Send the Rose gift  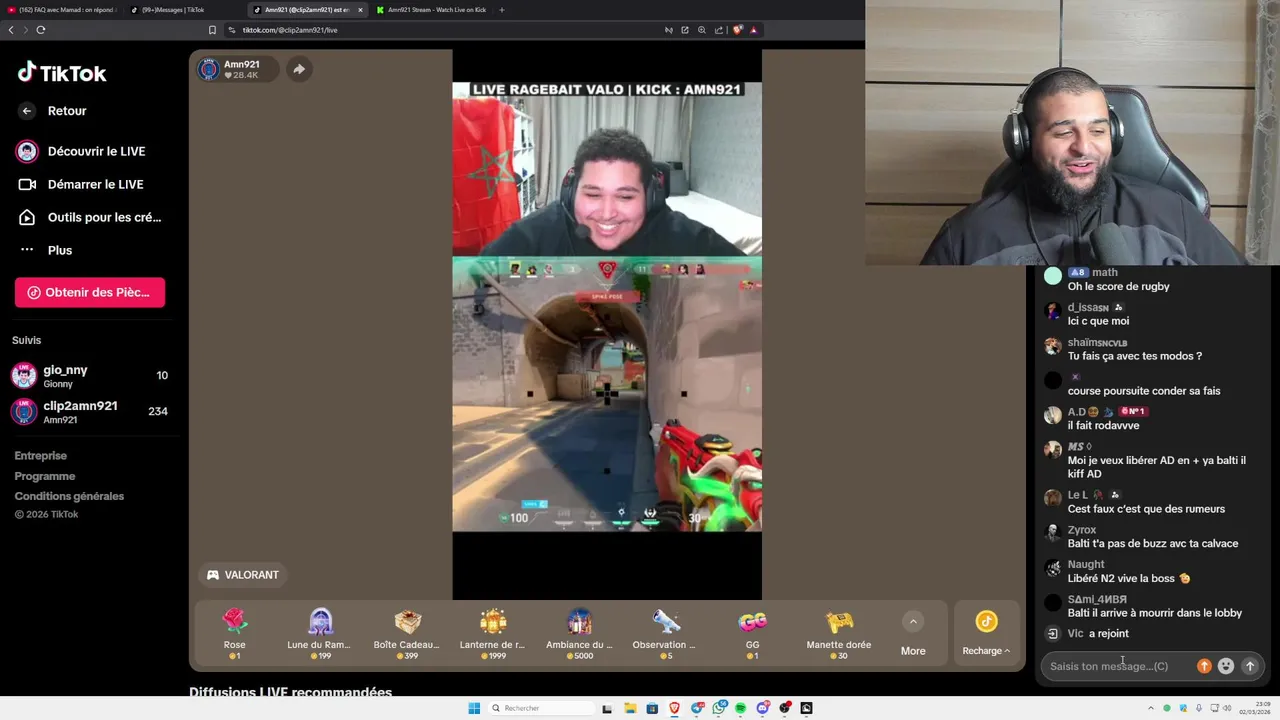[234, 633]
